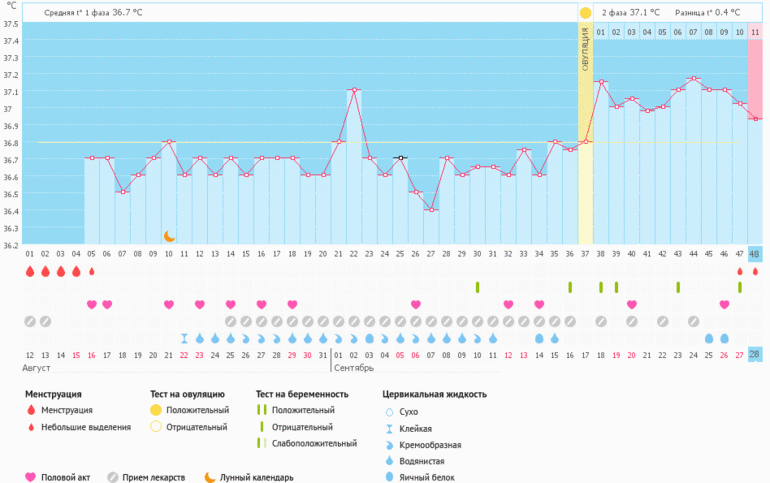Click the intercourse heart on cycle day 26

pyautogui.click(x=415, y=304)
